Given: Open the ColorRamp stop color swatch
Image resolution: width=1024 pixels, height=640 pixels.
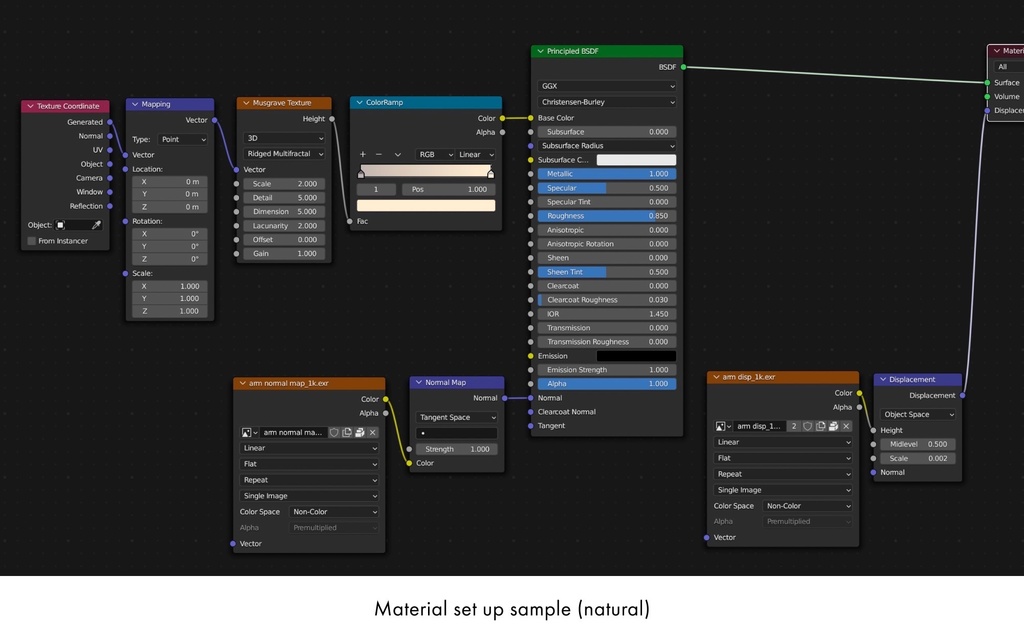Looking at the screenshot, I should [426, 205].
